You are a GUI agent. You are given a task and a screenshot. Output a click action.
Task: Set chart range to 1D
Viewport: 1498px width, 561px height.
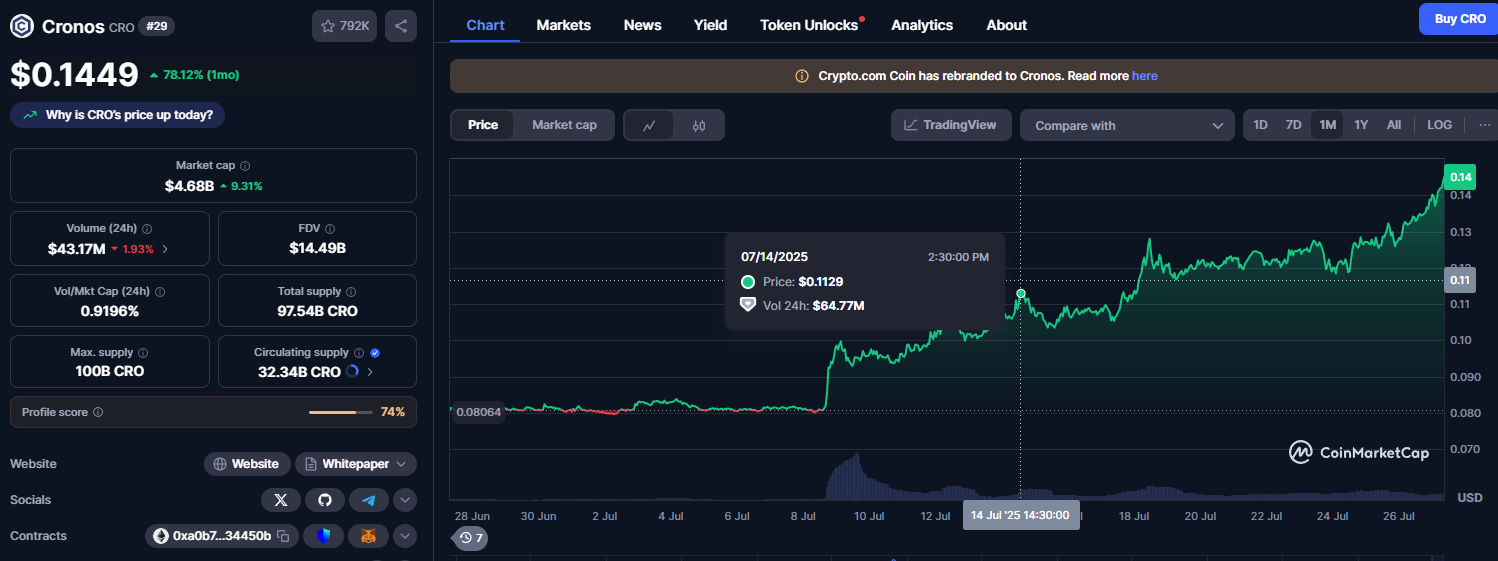[1261, 125]
